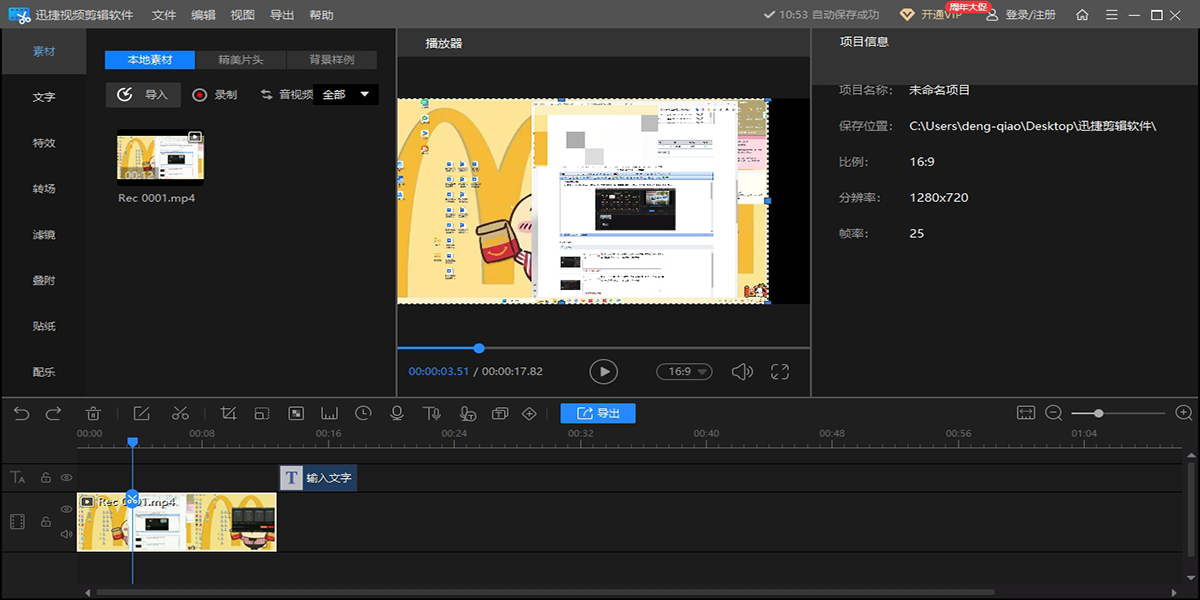Click the blue 导出 export button
Viewport: 1200px width, 600px height.
(x=598, y=413)
